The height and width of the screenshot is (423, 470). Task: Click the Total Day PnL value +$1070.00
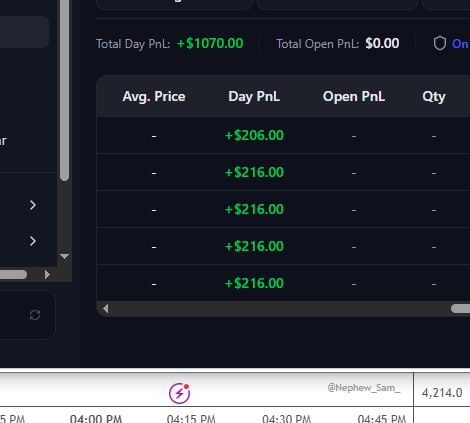pos(210,44)
